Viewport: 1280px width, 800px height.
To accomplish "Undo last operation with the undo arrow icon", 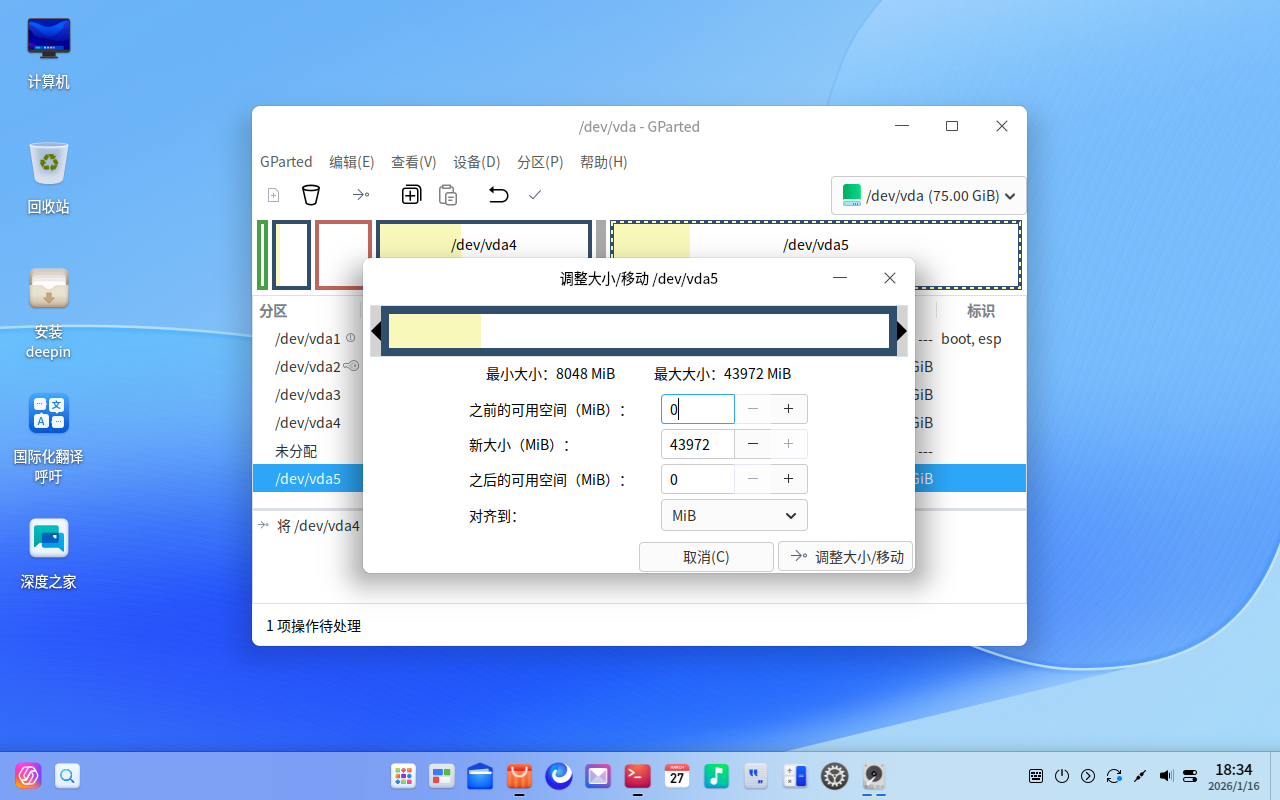I will [x=498, y=194].
